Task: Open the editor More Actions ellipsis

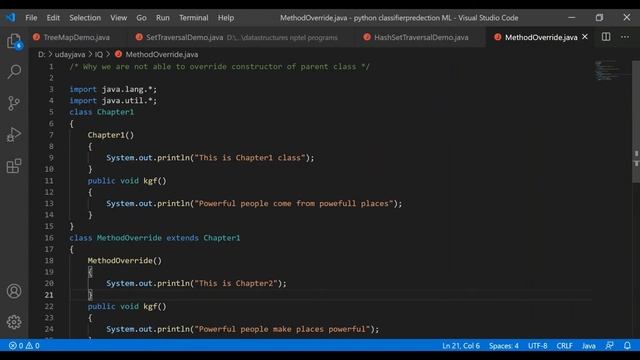Action: 625,37
